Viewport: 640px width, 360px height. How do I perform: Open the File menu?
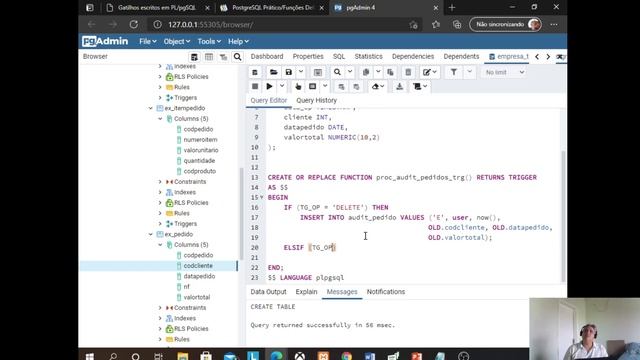click(148, 42)
